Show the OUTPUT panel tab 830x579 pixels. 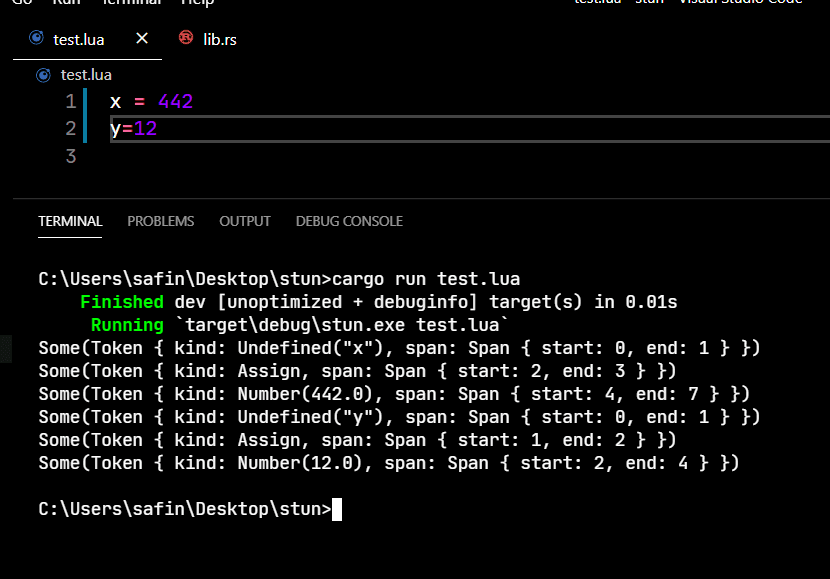245,221
